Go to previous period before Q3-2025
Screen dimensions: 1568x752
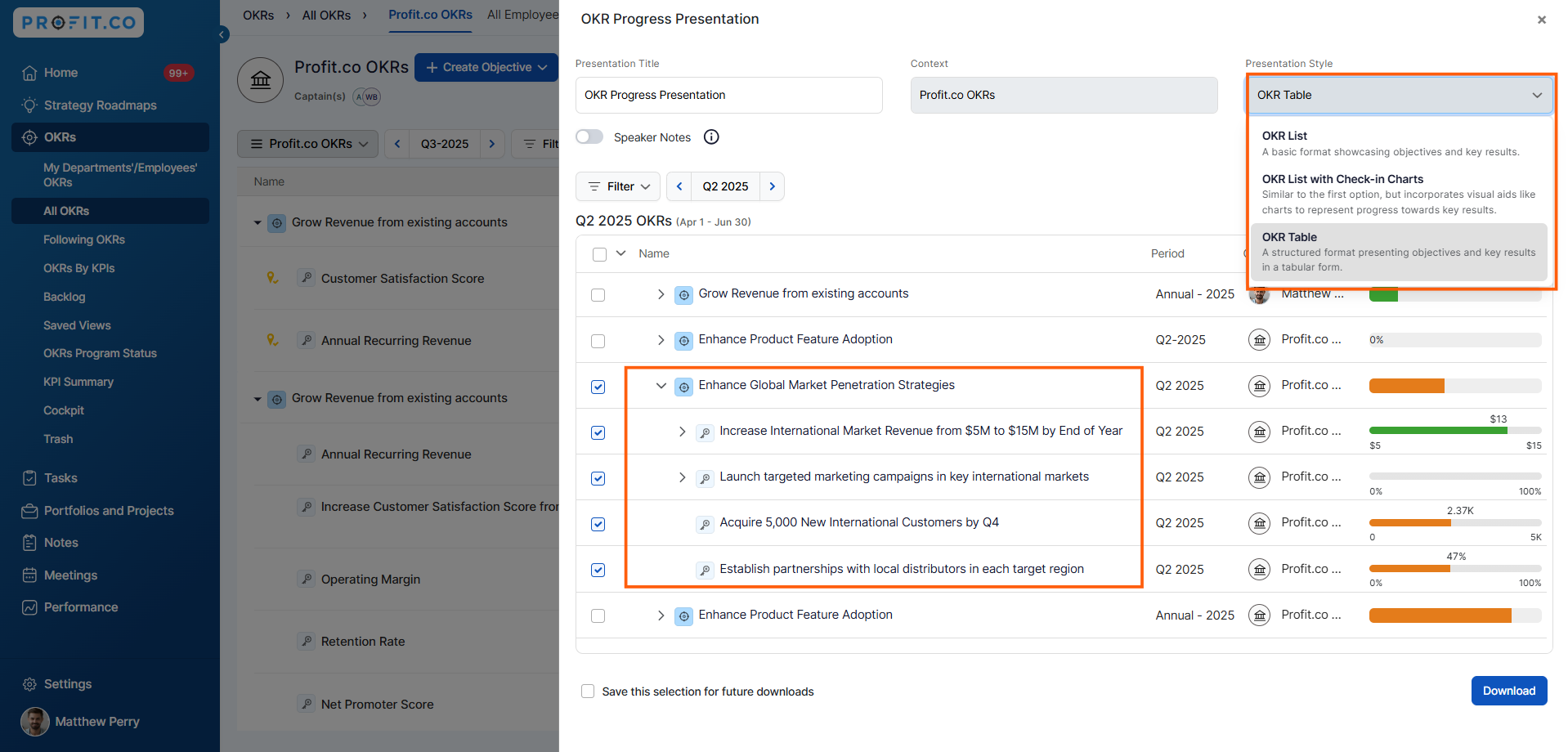pos(397,144)
